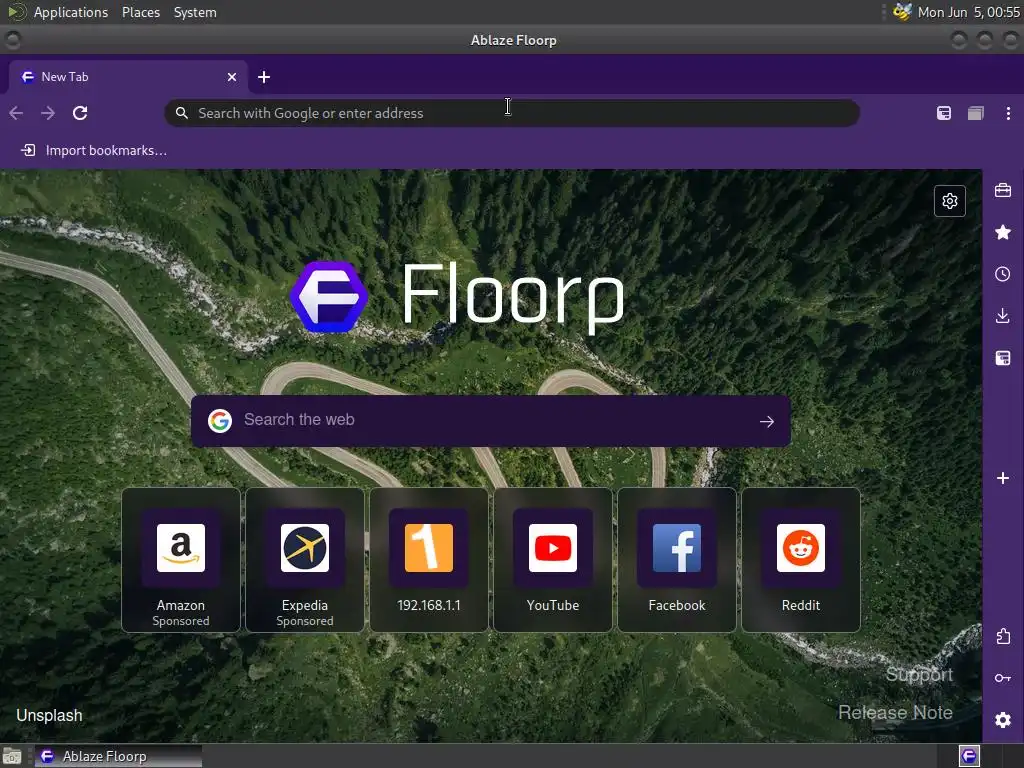Open the Amazon sponsored shortcut
1024x768 pixels.
(181, 560)
